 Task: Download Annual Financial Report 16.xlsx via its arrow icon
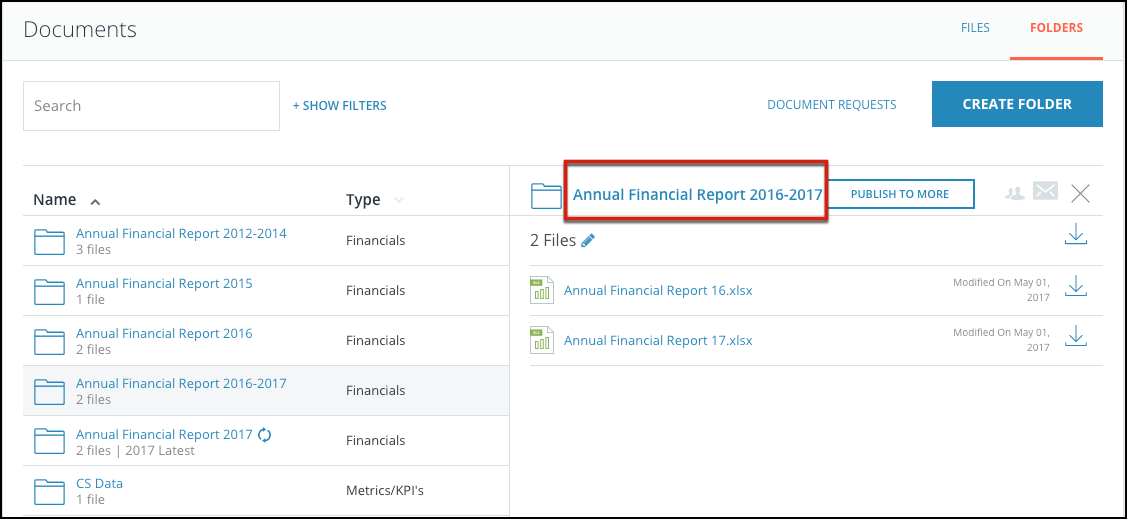[x=1075, y=286]
